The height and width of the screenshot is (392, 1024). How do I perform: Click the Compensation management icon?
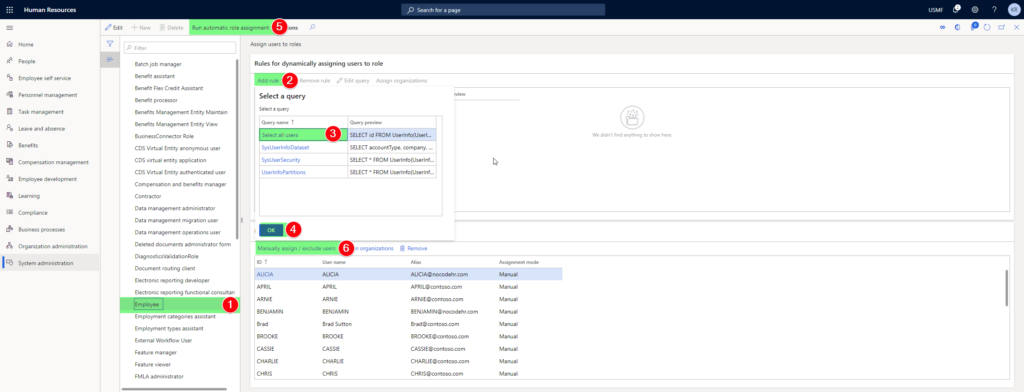coord(9,162)
